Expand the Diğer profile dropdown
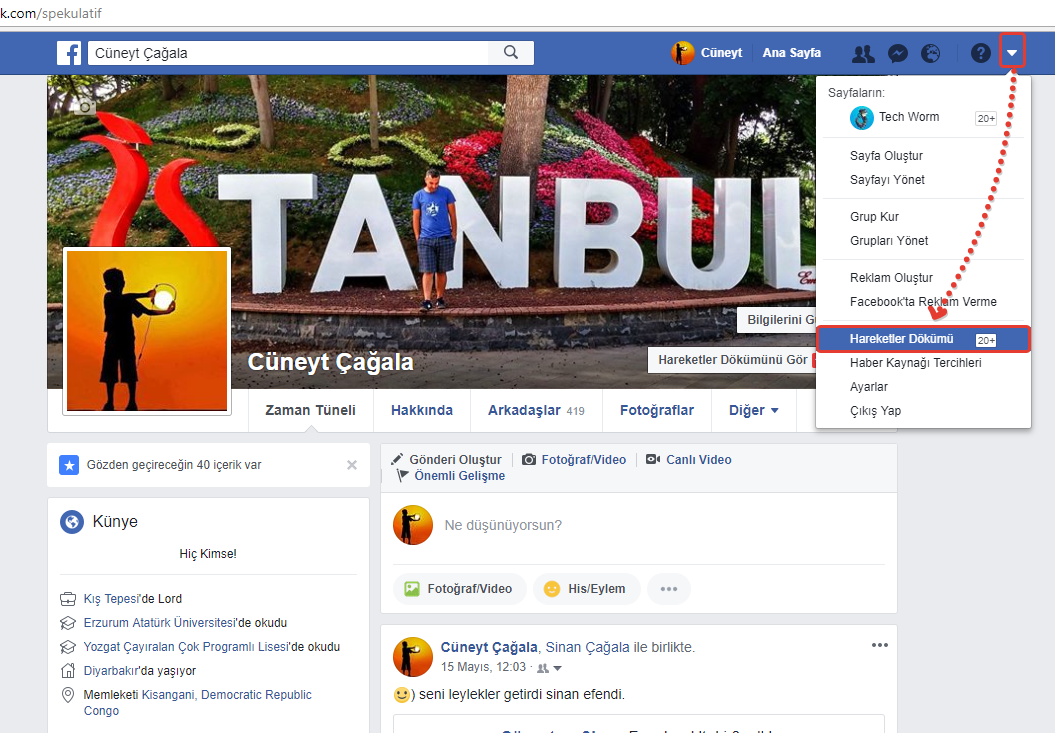The height and width of the screenshot is (733, 1055). click(753, 410)
